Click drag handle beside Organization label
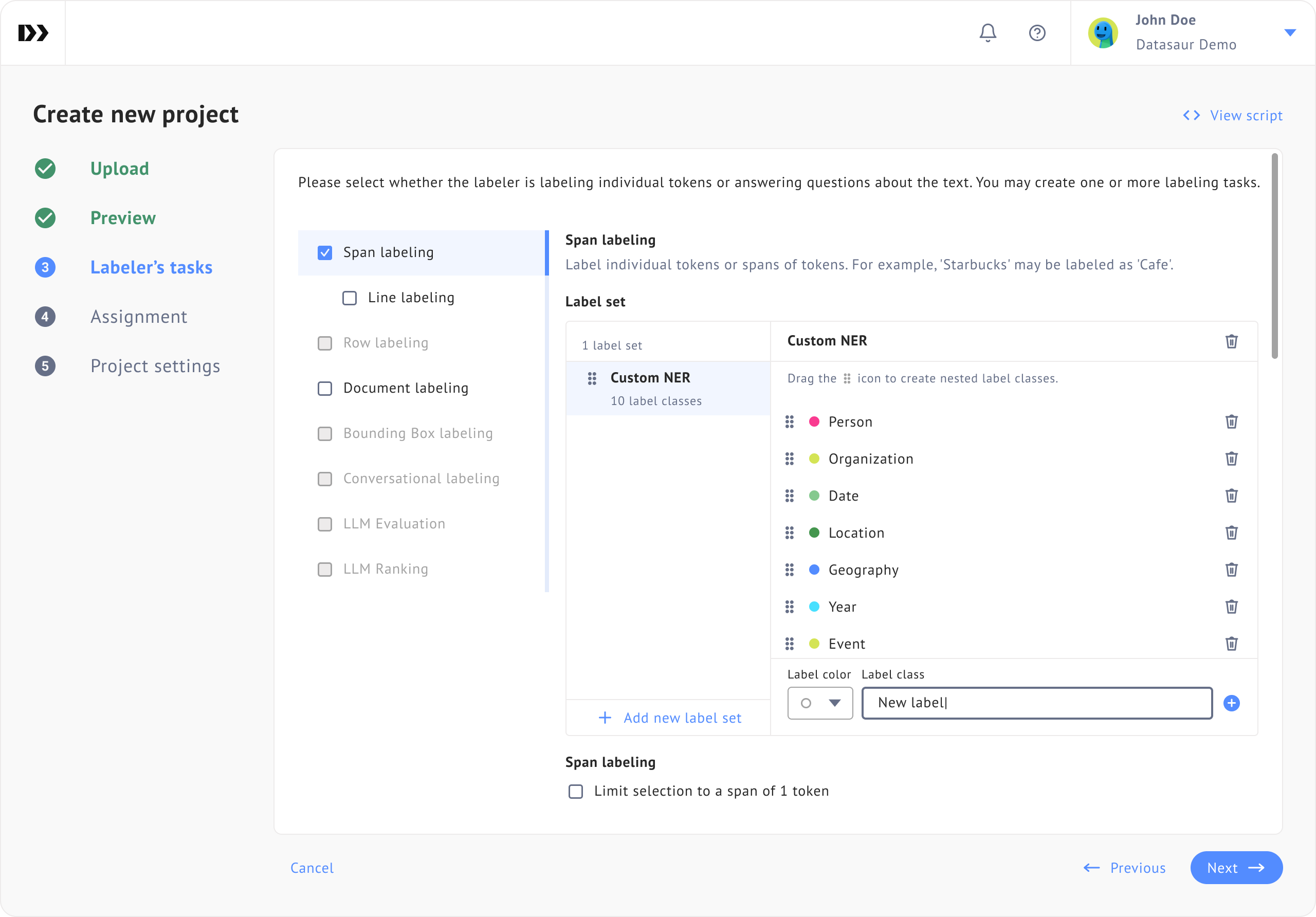Viewport: 1316px width, 917px height. (x=789, y=459)
